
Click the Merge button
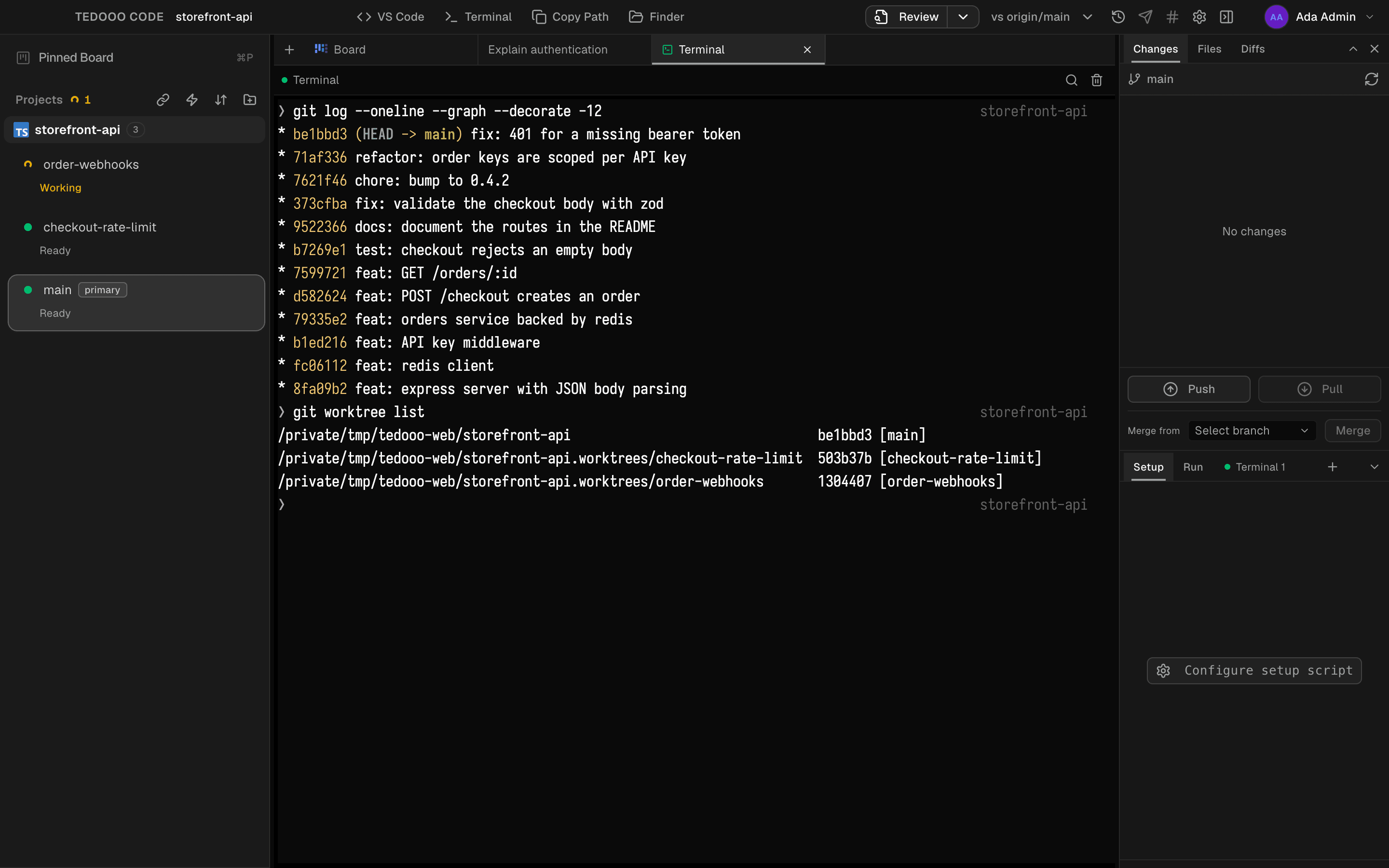coord(1352,431)
